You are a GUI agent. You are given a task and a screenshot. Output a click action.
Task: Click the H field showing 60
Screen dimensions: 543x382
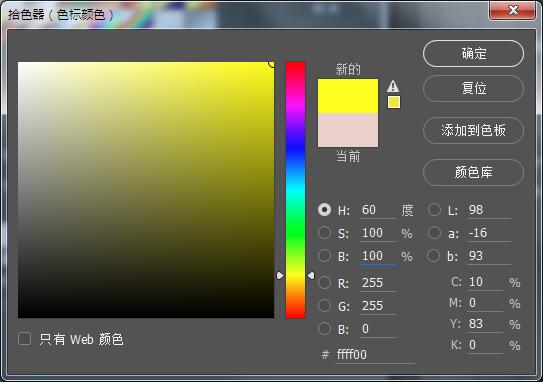coord(378,210)
